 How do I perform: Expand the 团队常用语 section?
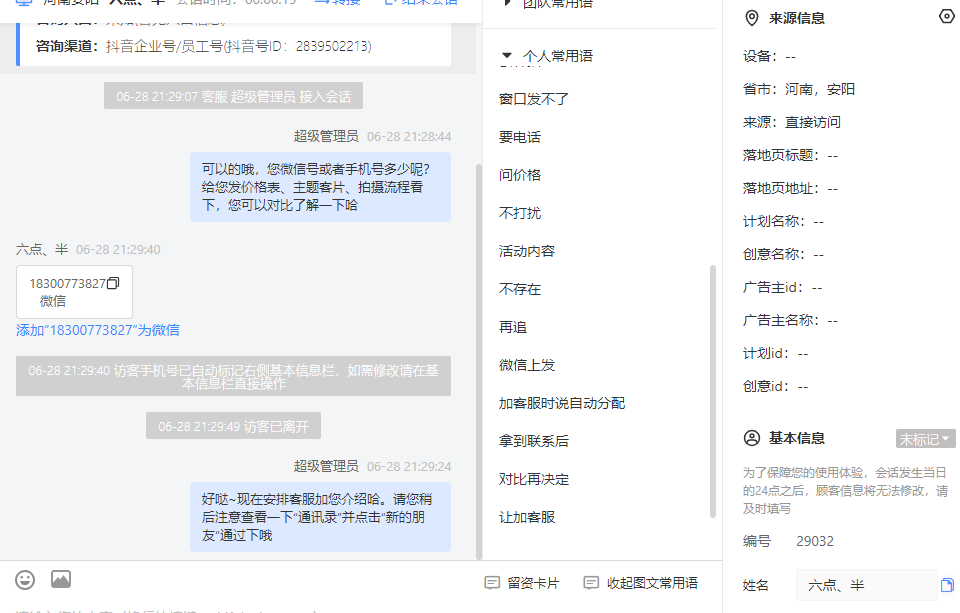(506, 3)
